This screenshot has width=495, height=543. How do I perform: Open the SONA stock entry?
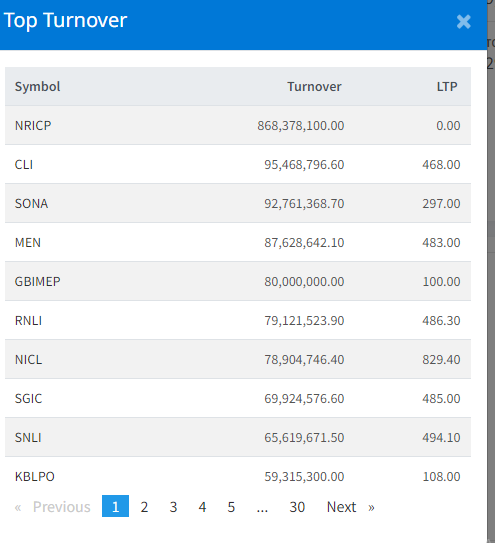pyautogui.click(x=31, y=204)
